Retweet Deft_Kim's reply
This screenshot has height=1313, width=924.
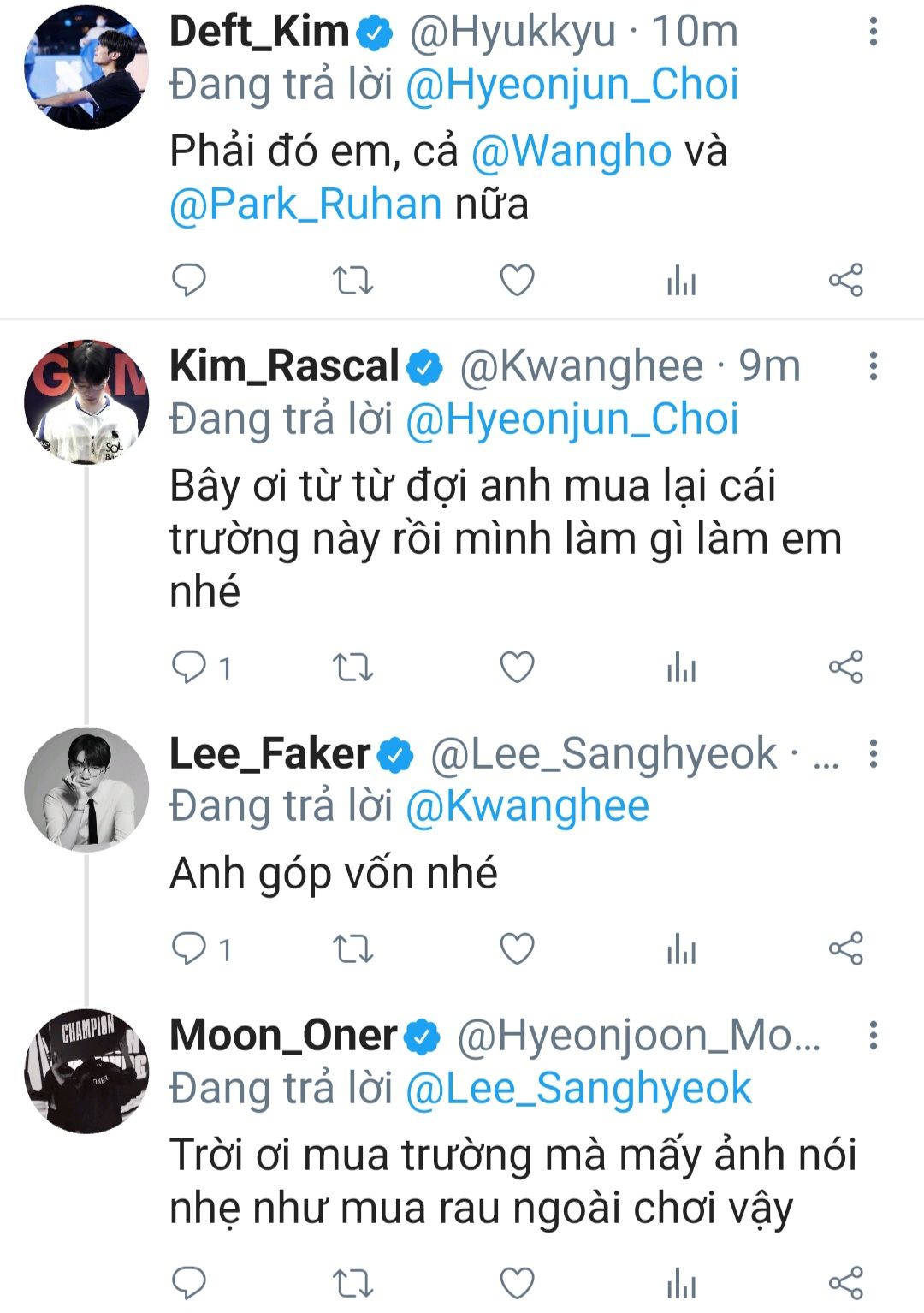pos(352,281)
